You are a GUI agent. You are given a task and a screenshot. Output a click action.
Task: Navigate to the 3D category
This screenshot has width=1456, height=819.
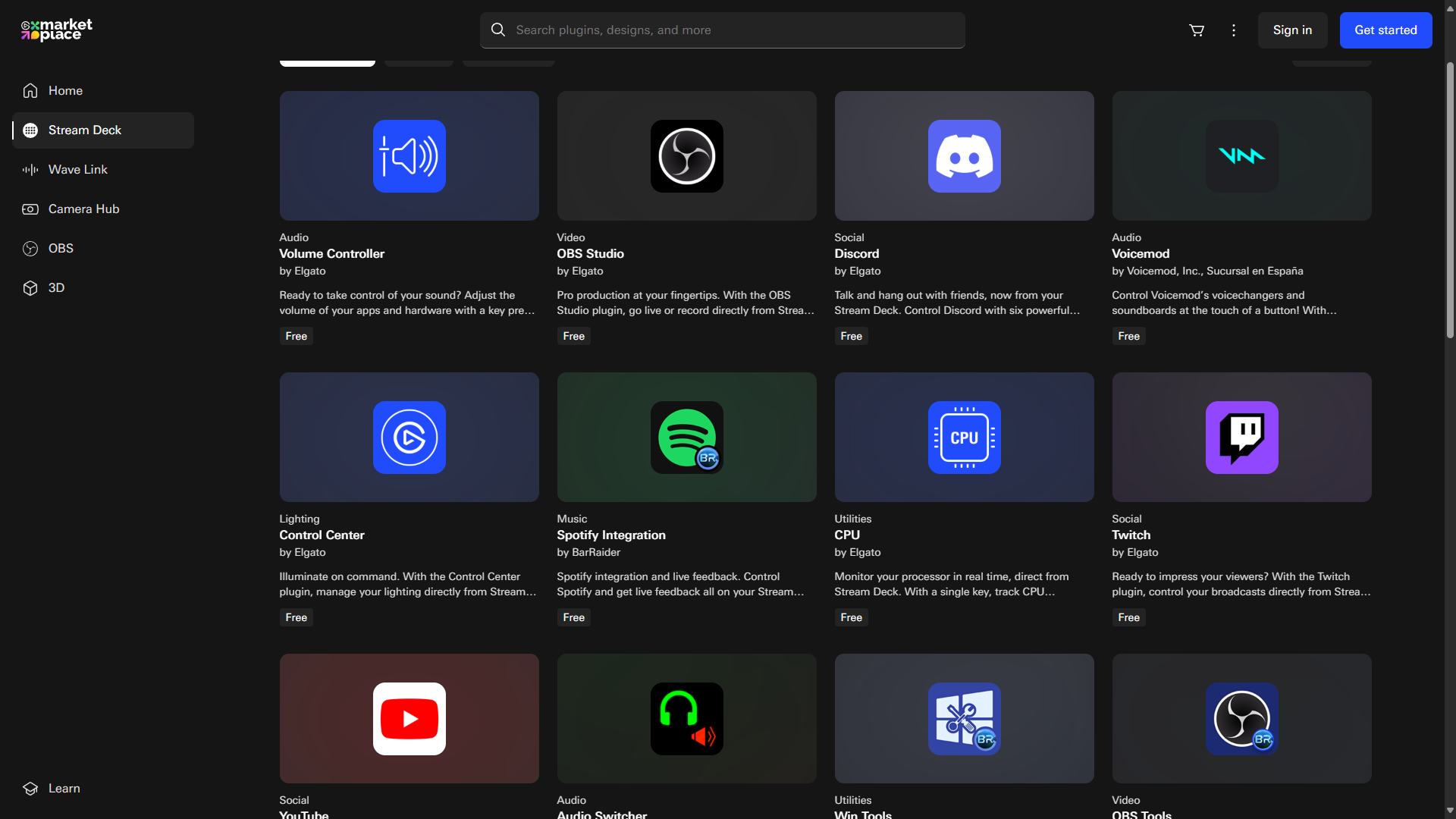coord(56,288)
